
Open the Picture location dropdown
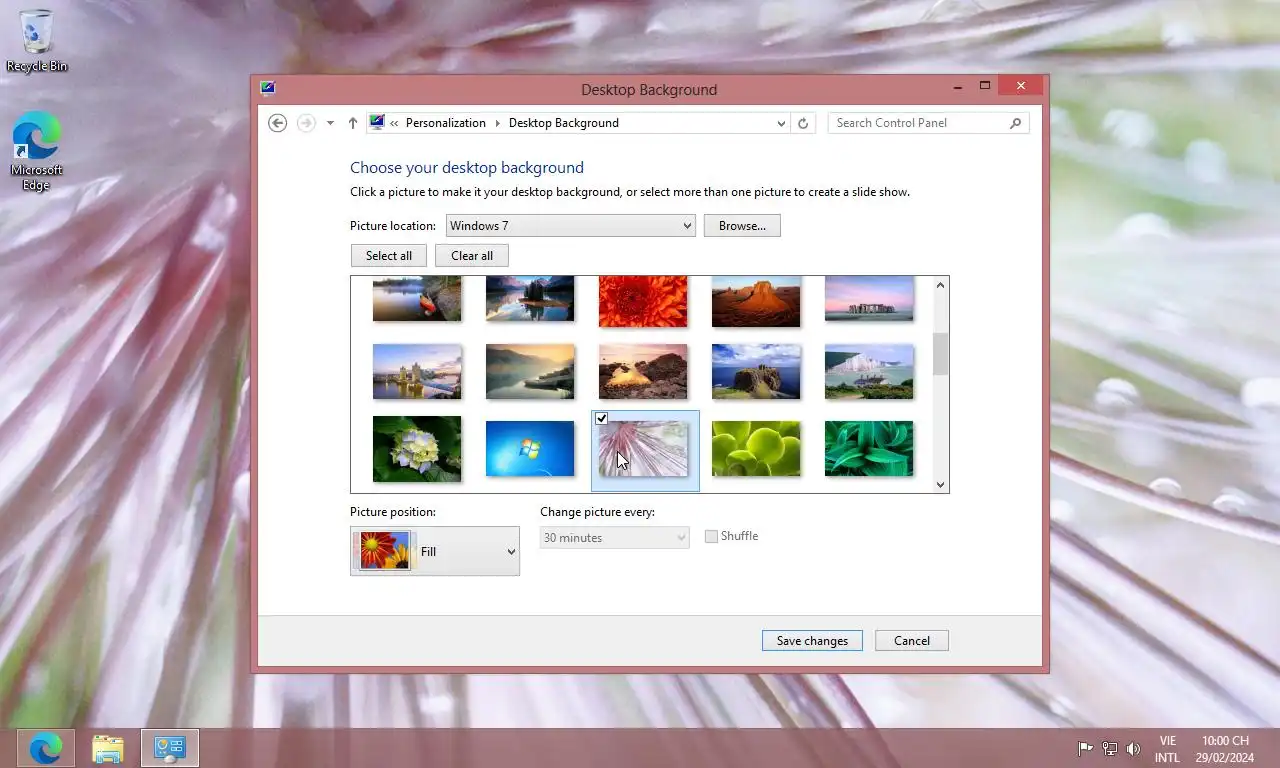570,226
